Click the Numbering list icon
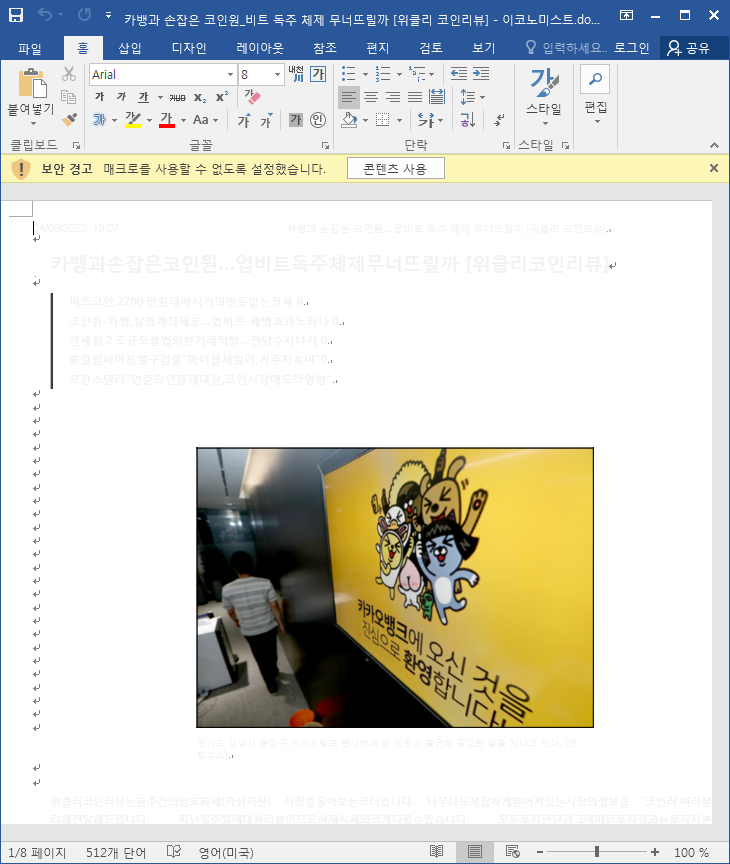 (382, 74)
